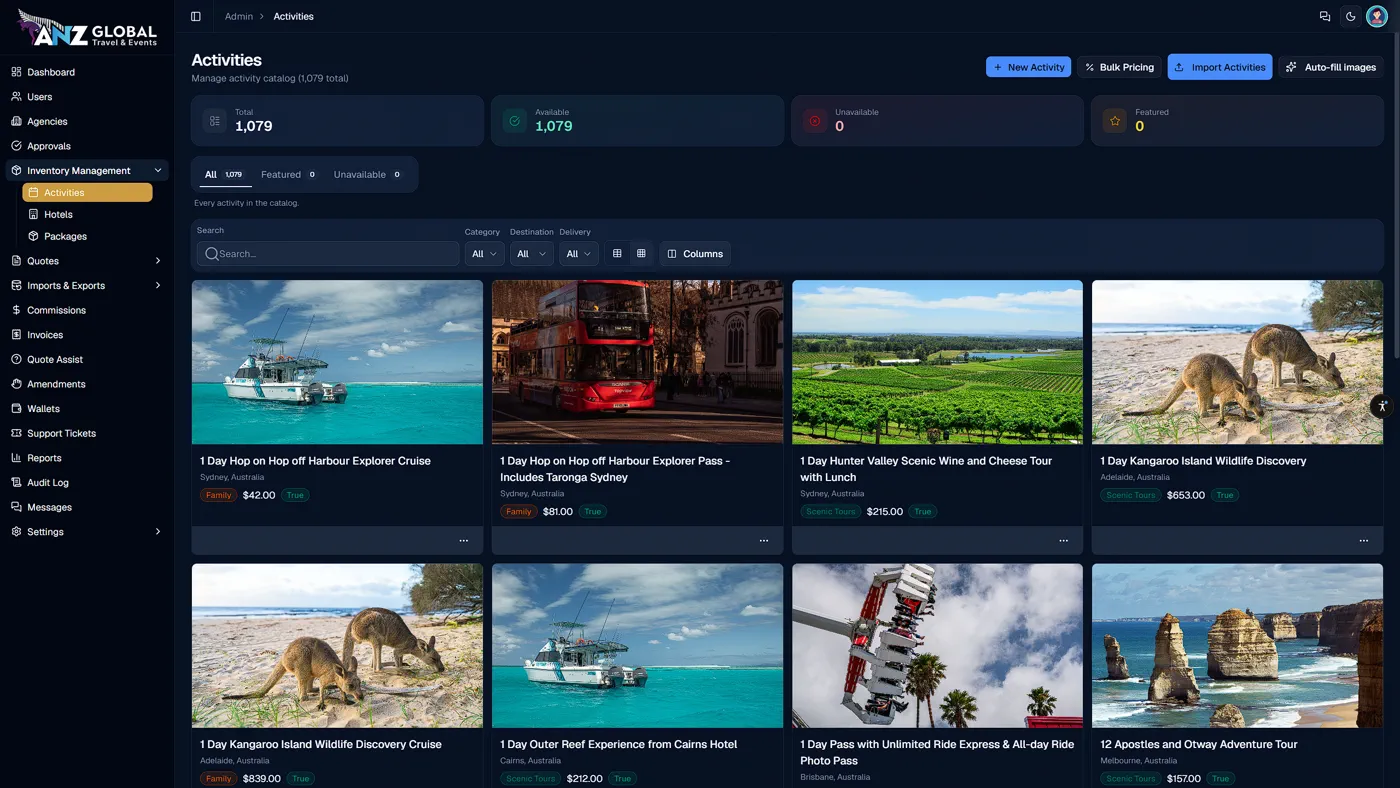1400x788 pixels.
Task: Open the Columns selector
Action: 695,254
